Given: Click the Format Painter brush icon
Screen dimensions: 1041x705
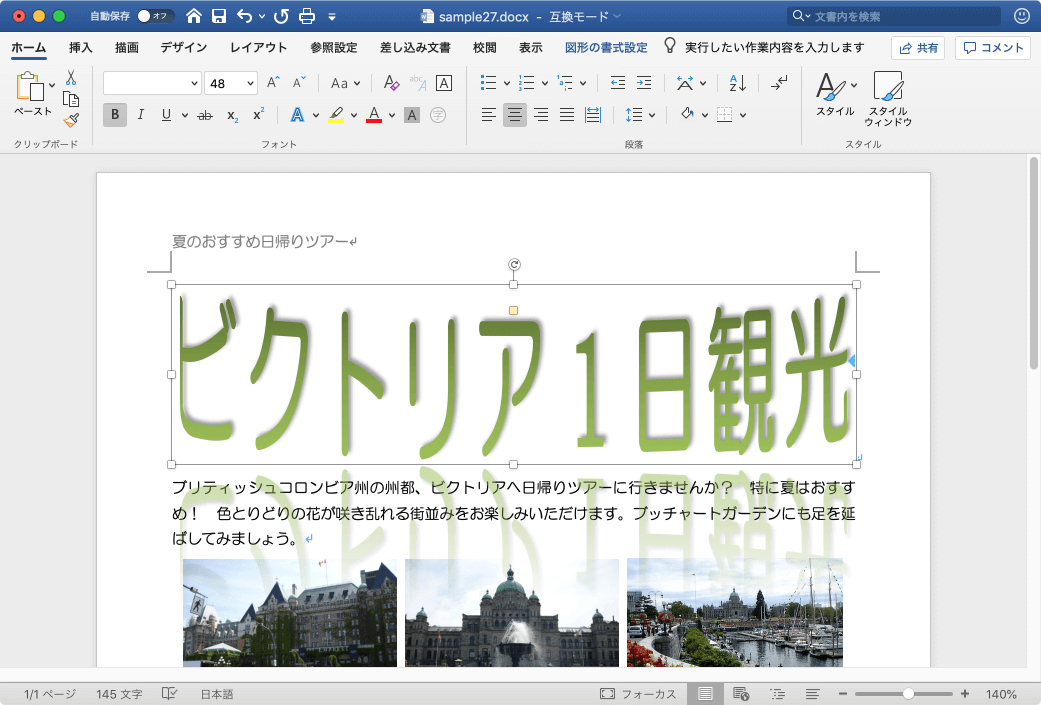Looking at the screenshot, I should click(x=71, y=120).
